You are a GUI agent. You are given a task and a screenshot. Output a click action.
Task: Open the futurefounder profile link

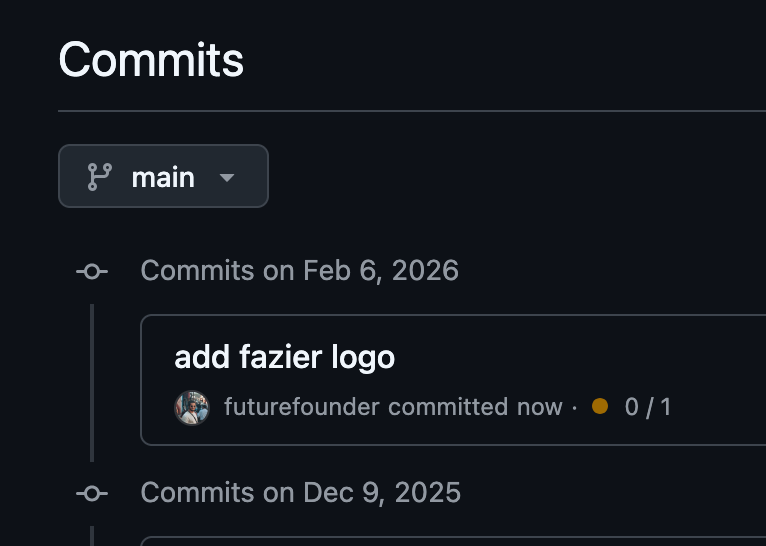pos(302,407)
